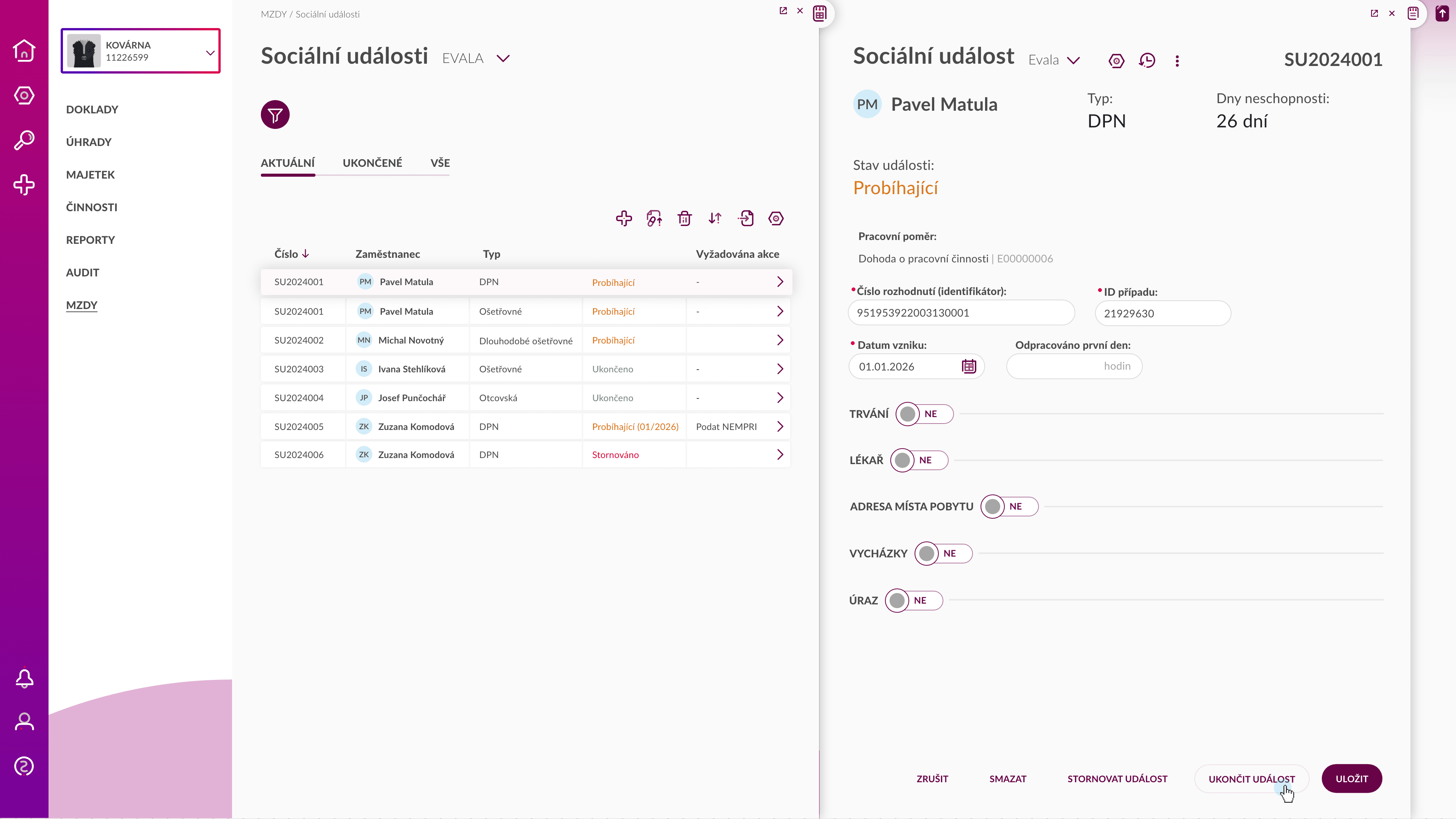Viewport: 1456px width, 819px height.
Task: Open history clock icon in event detail
Action: point(1147,61)
